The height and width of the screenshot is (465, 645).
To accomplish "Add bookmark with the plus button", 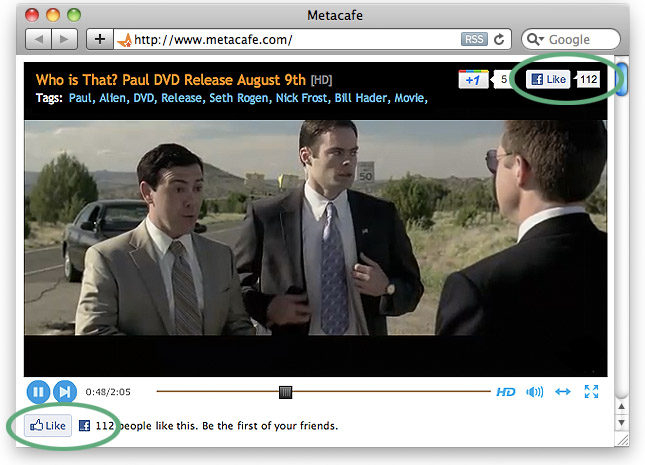I will 100,40.
